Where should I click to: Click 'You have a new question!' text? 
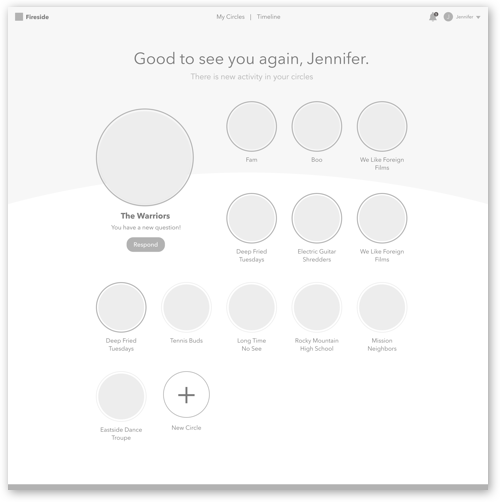[x=146, y=227]
